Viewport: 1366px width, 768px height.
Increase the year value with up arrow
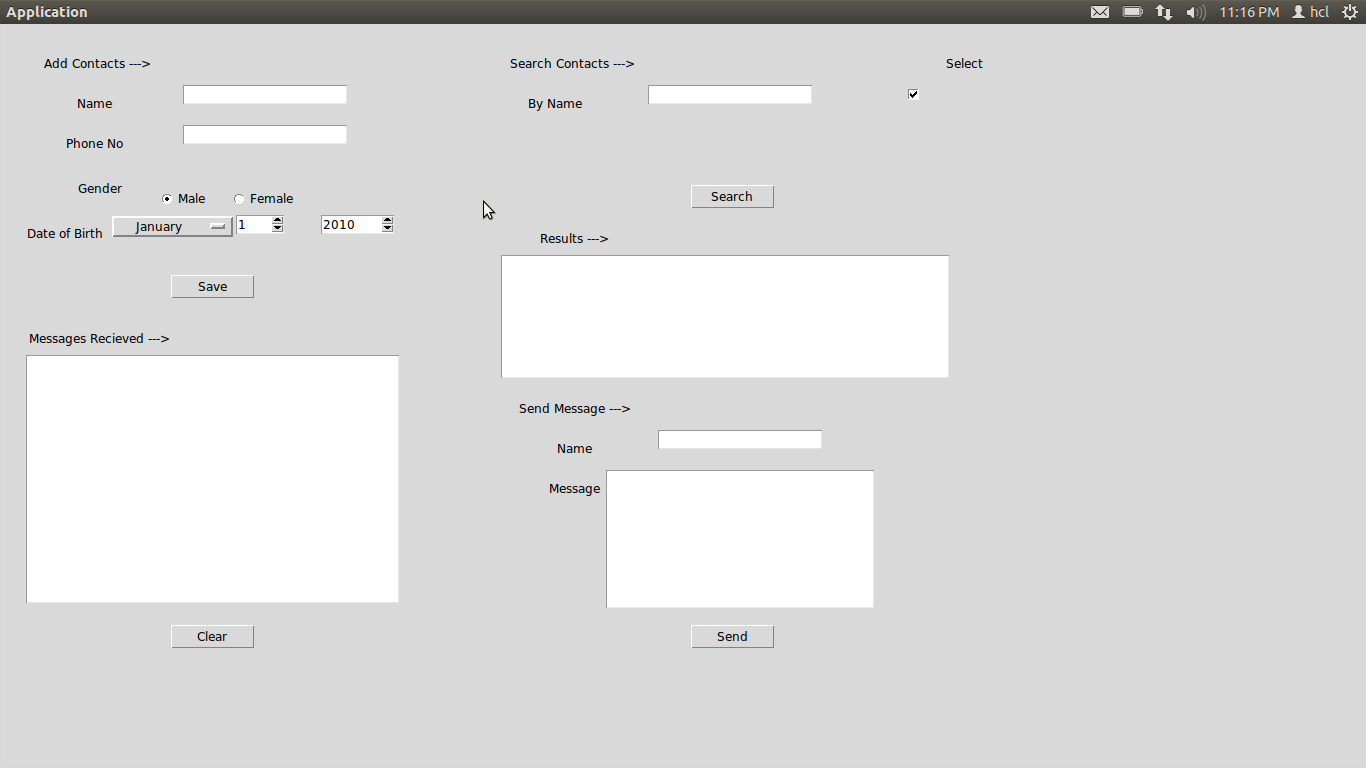387,220
